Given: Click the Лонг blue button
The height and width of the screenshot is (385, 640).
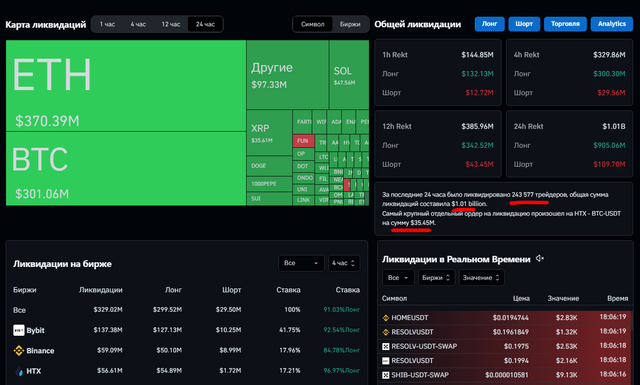Looking at the screenshot, I should [489, 24].
